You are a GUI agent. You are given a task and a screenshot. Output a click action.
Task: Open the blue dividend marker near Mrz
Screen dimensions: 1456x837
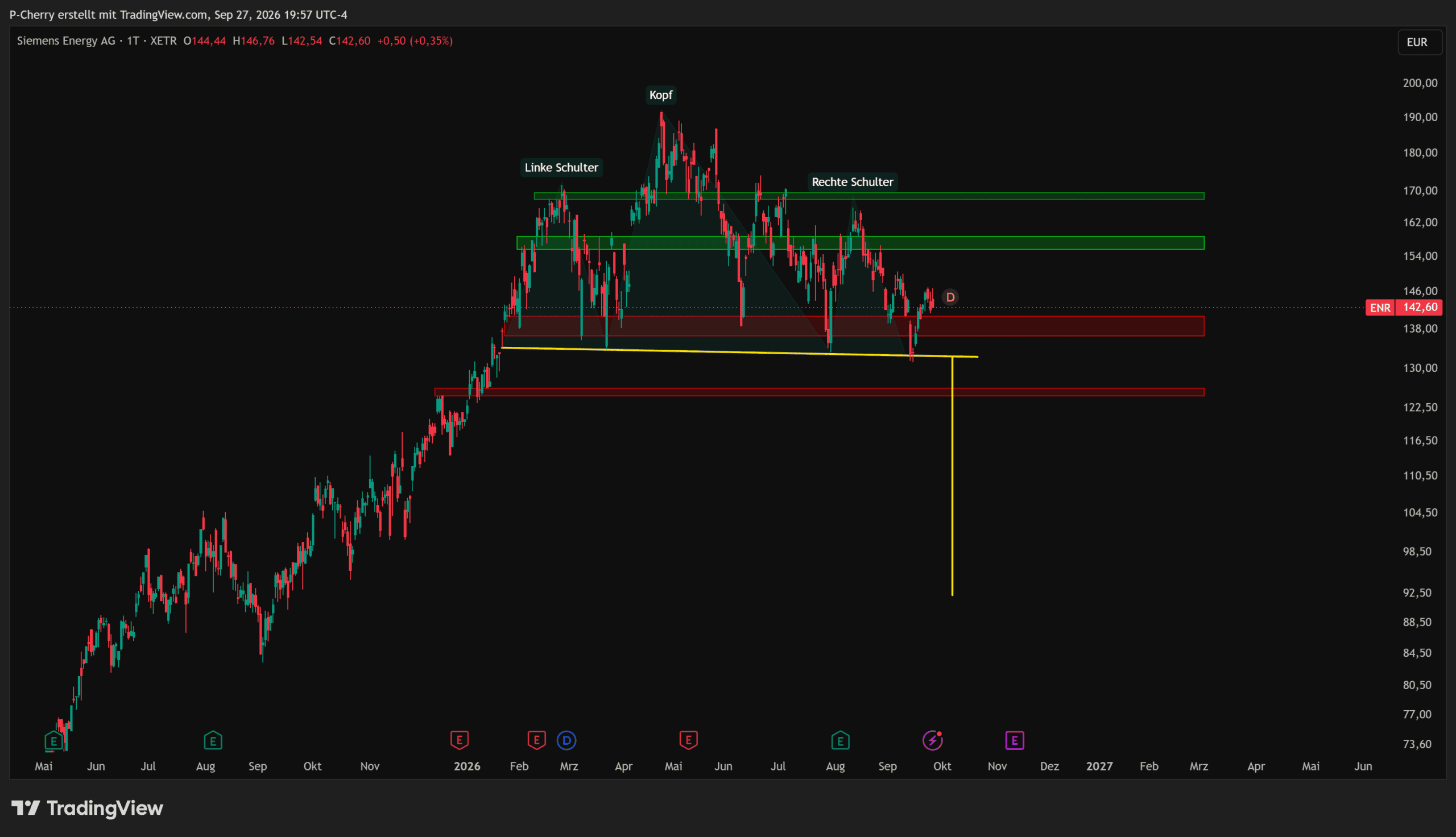pyautogui.click(x=566, y=740)
